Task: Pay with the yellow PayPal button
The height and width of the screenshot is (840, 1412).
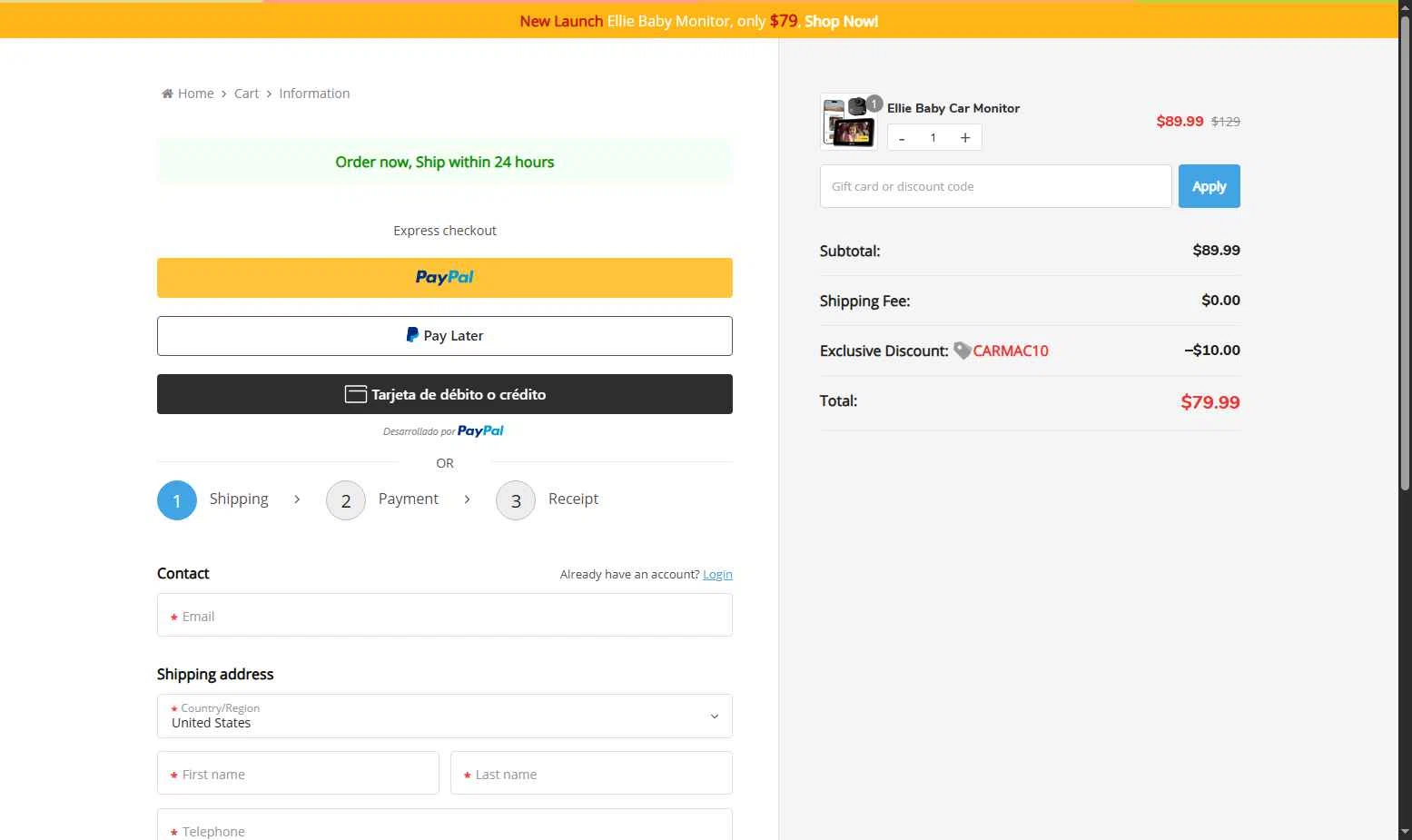Action: [x=445, y=278]
